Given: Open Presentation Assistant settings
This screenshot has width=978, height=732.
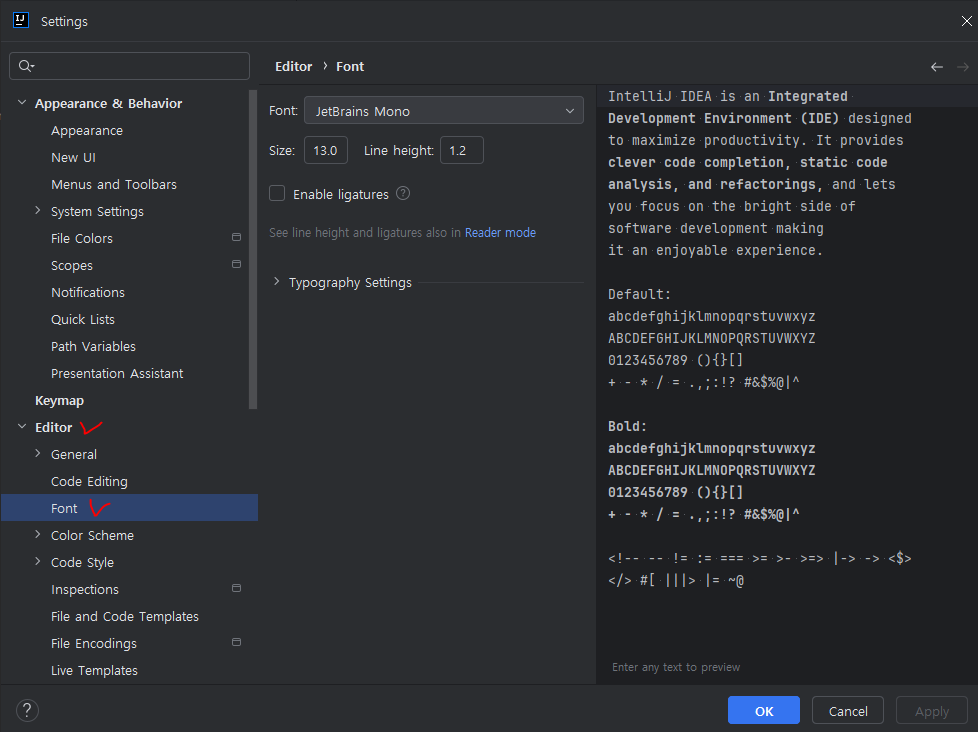Looking at the screenshot, I should (117, 373).
